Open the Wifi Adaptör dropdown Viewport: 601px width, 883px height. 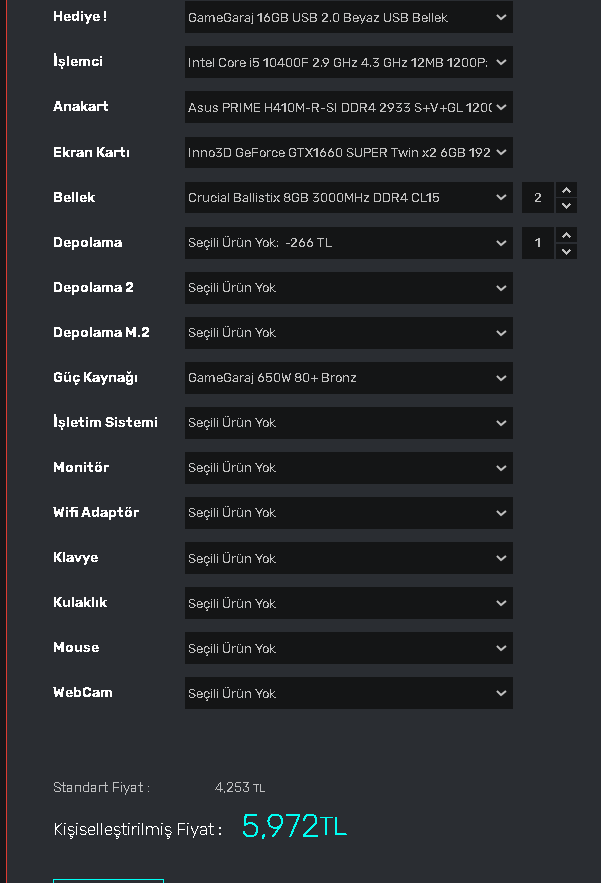[x=348, y=513]
